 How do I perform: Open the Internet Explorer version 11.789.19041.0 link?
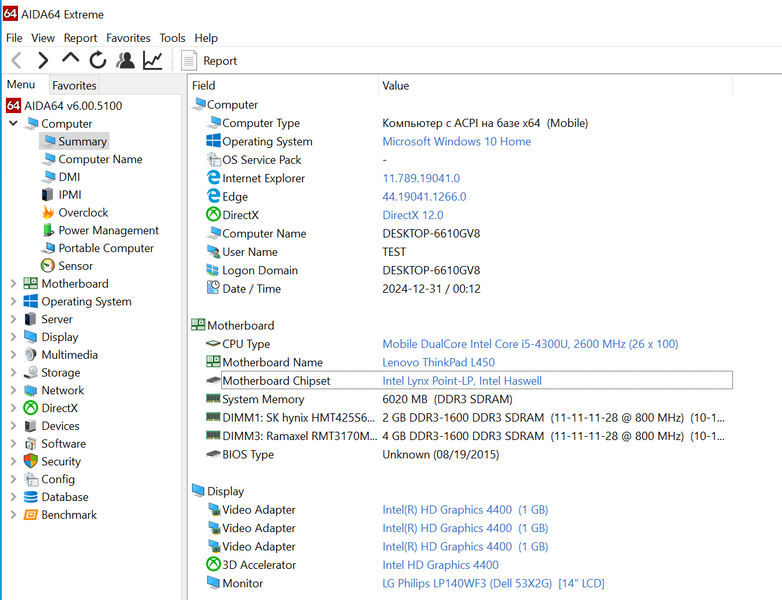(x=421, y=178)
